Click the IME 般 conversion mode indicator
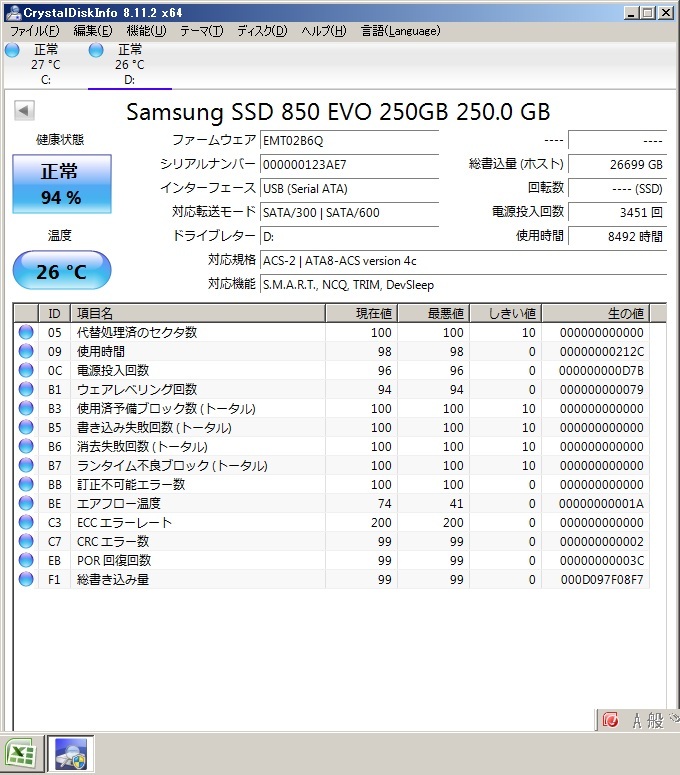The height and width of the screenshot is (775, 680). click(655, 721)
